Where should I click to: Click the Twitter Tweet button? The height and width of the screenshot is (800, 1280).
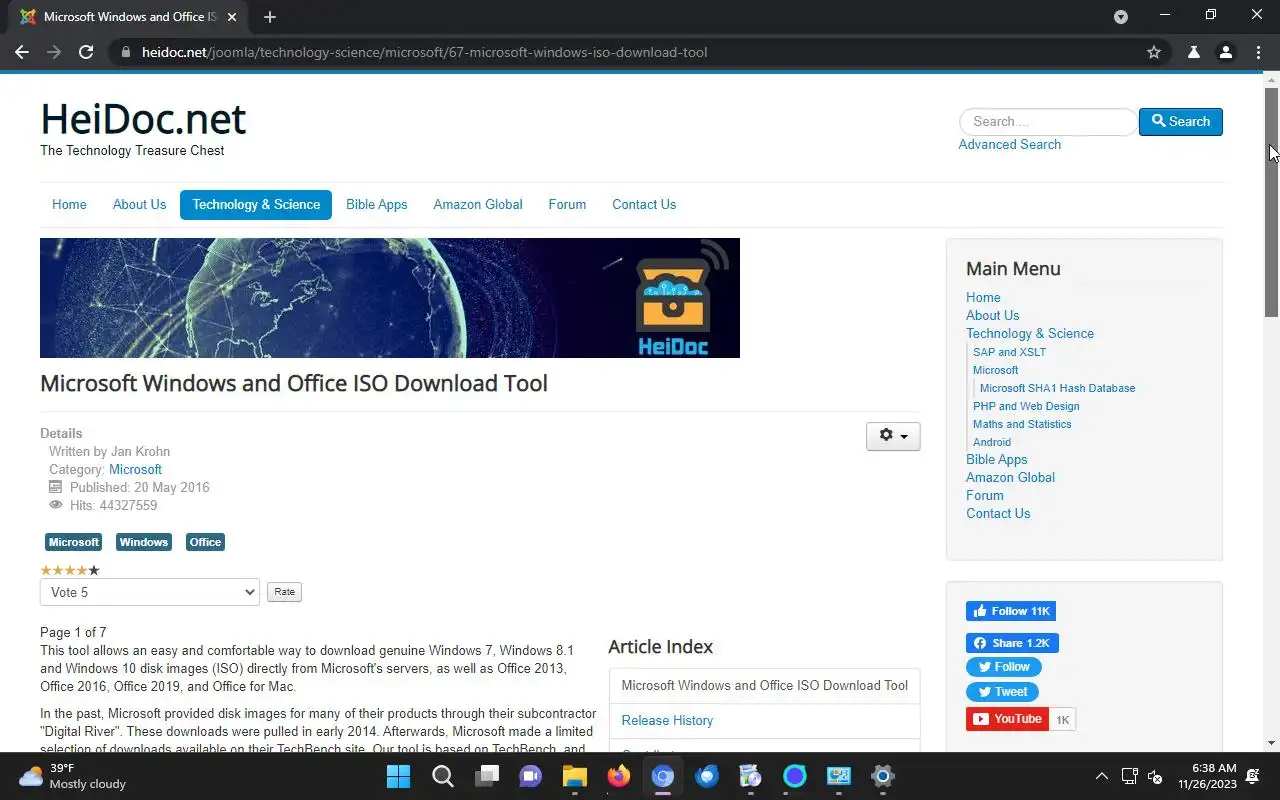1002,692
